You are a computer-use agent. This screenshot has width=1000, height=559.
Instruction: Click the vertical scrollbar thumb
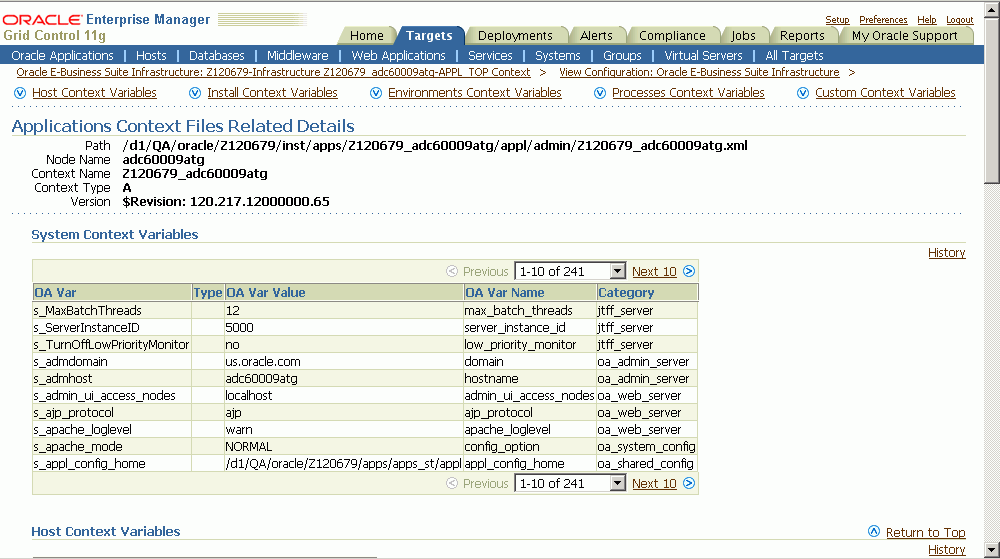tap(992, 100)
